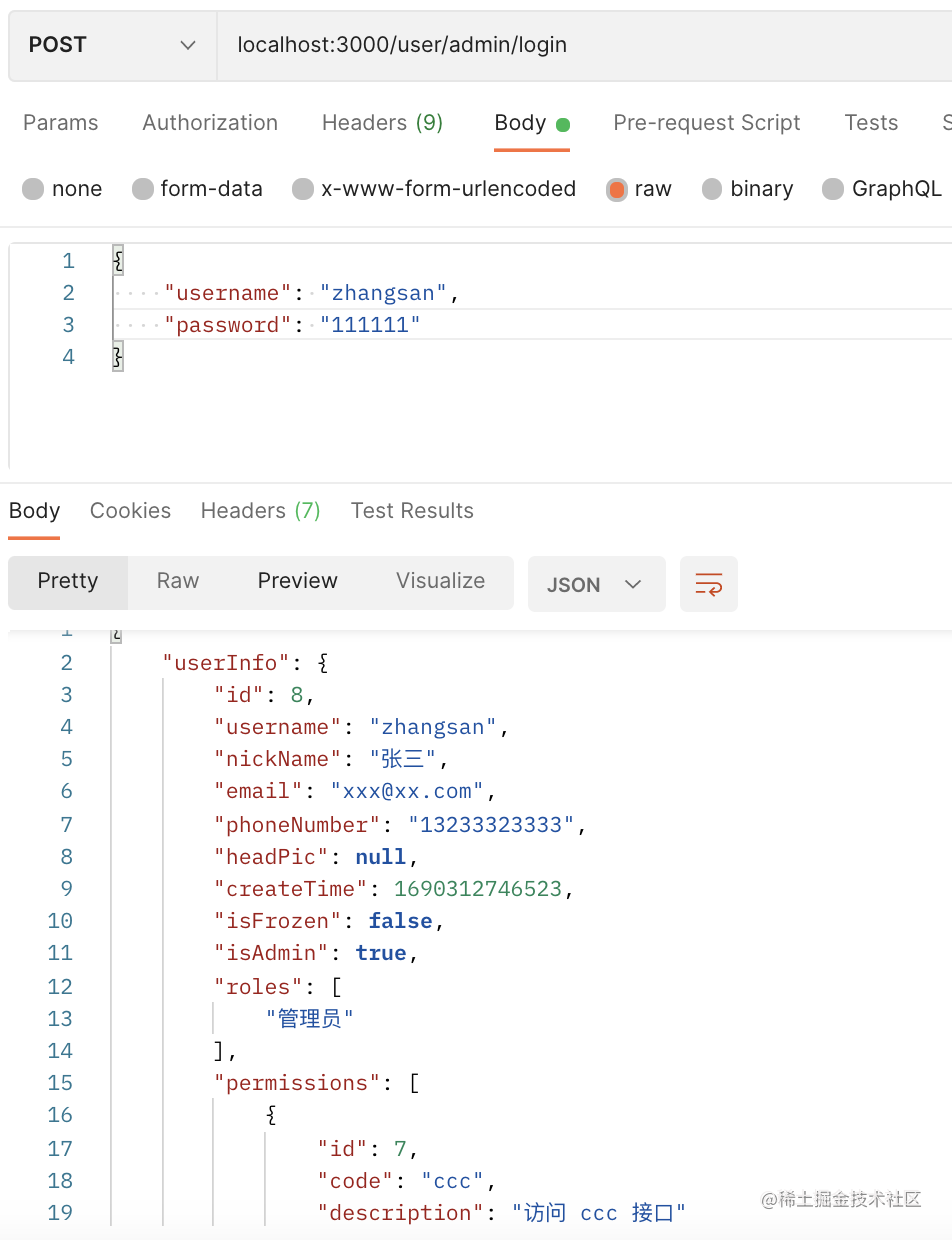Open the Authorization tab
The width and height of the screenshot is (952, 1240).
[210, 123]
